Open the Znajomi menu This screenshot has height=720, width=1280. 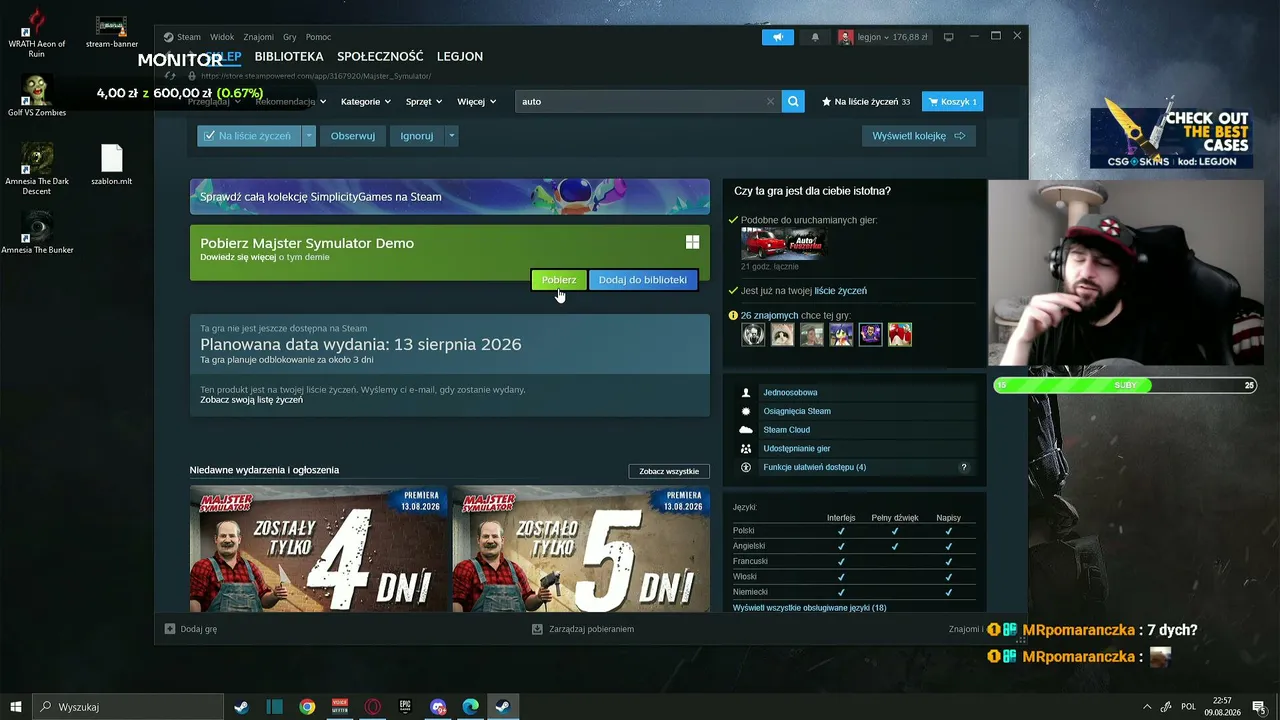[258, 37]
